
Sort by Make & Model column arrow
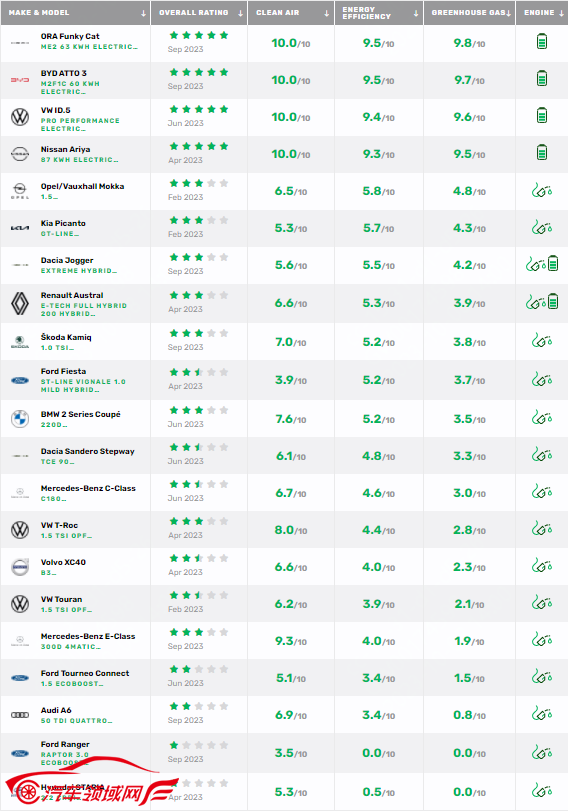click(x=143, y=13)
